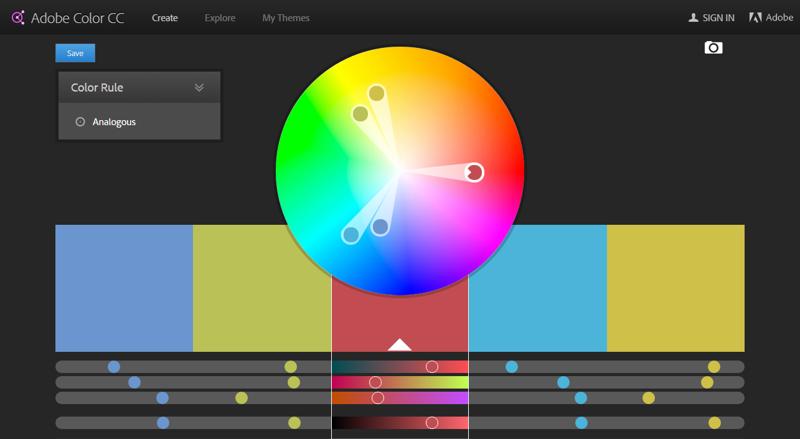This screenshot has width=800, height=439.
Task: Switch to the Create tab
Action: coord(165,18)
